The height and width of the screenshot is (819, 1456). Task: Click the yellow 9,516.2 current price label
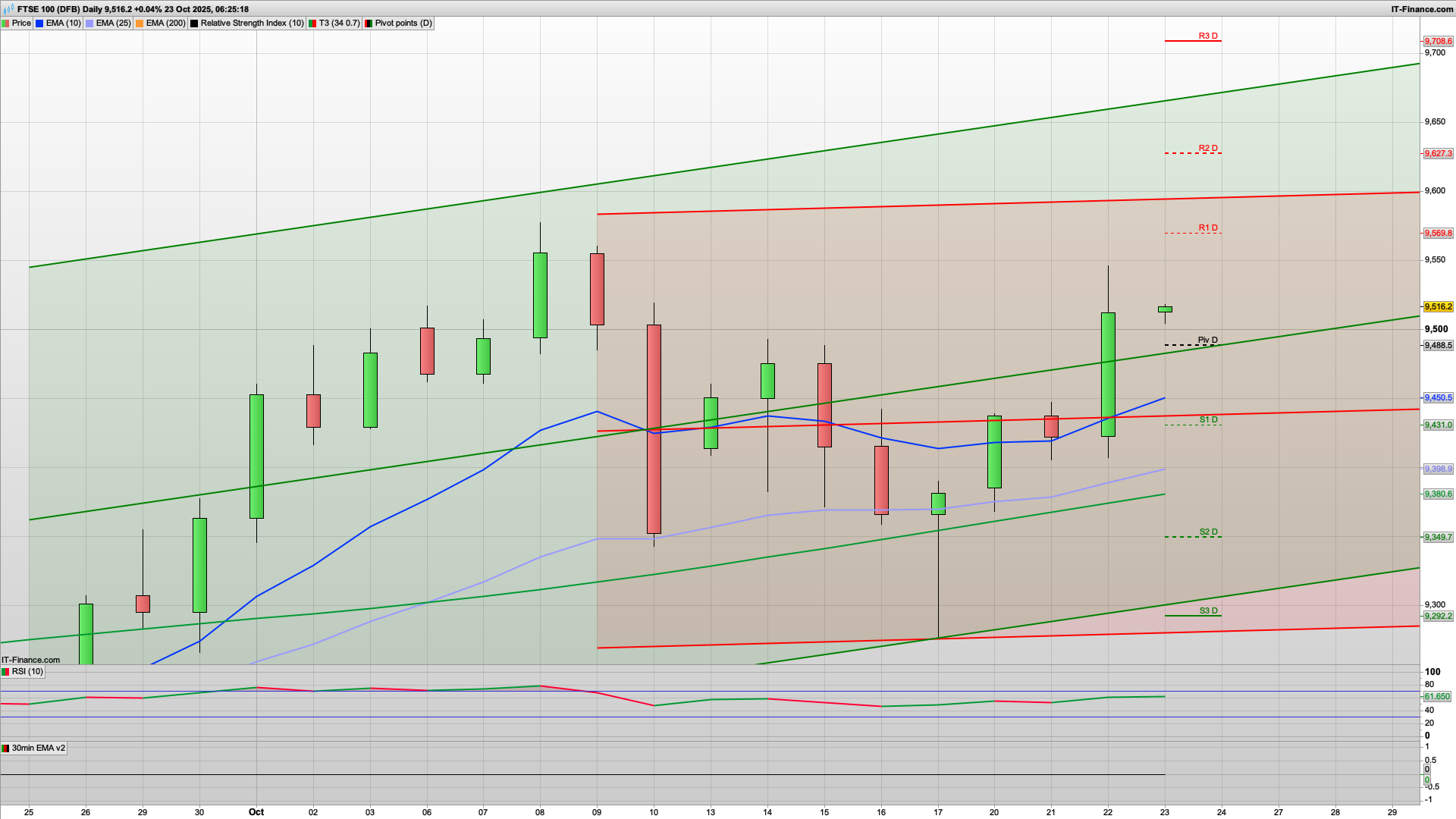point(1437,307)
